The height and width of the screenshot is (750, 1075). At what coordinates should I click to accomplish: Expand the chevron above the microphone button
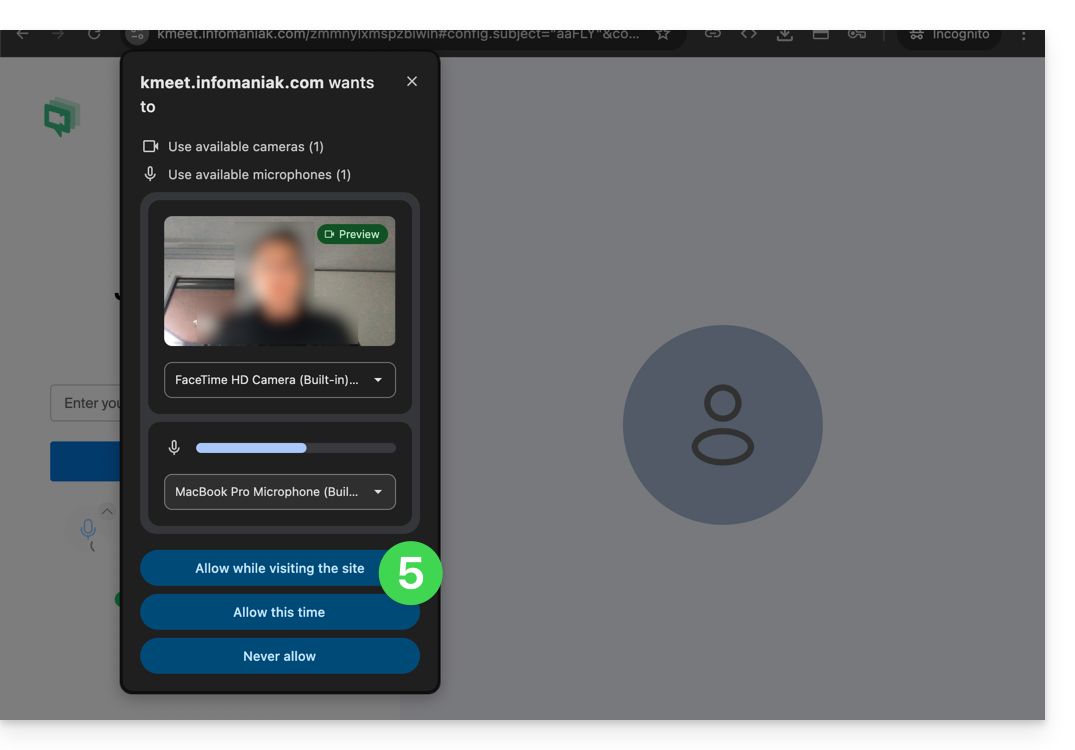tap(107, 511)
